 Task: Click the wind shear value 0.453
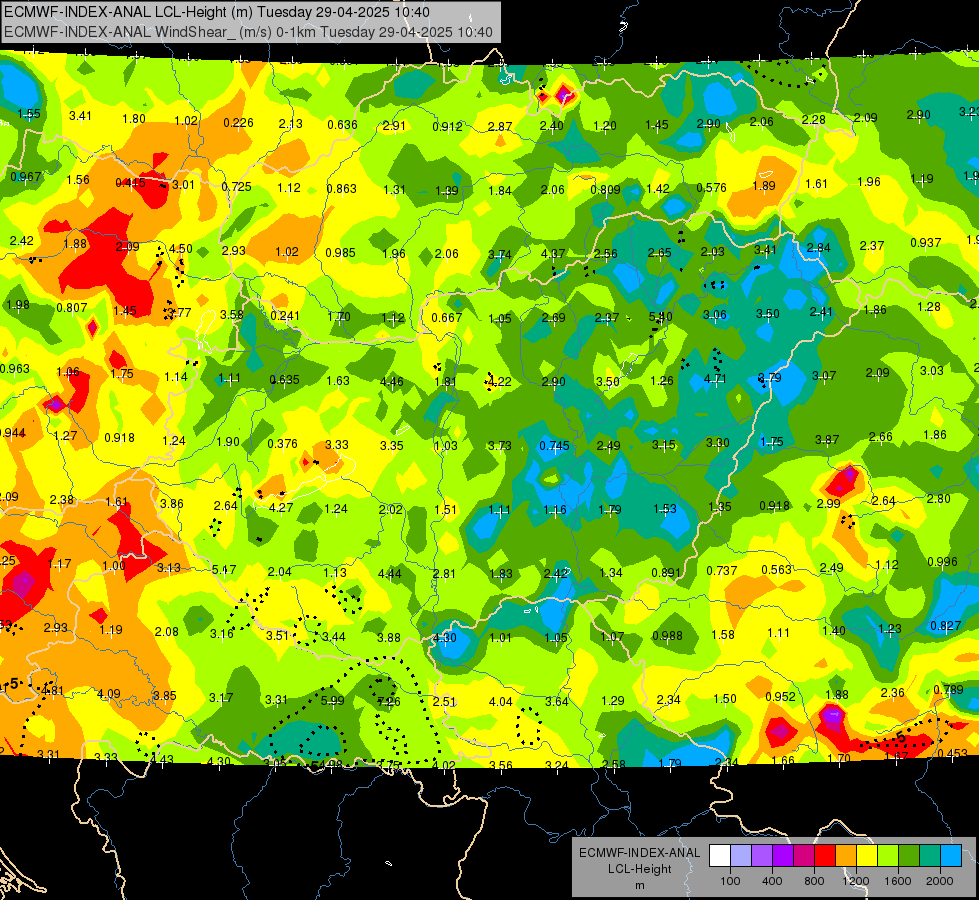953,754
